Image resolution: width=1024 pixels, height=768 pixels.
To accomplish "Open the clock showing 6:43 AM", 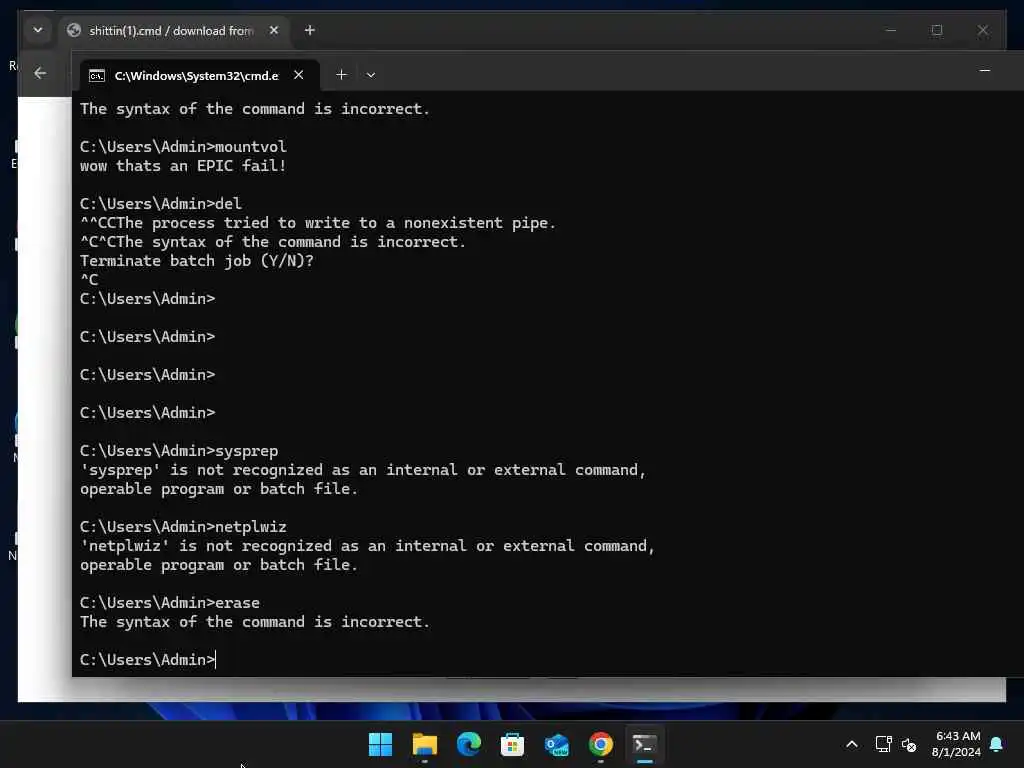I will [957, 744].
